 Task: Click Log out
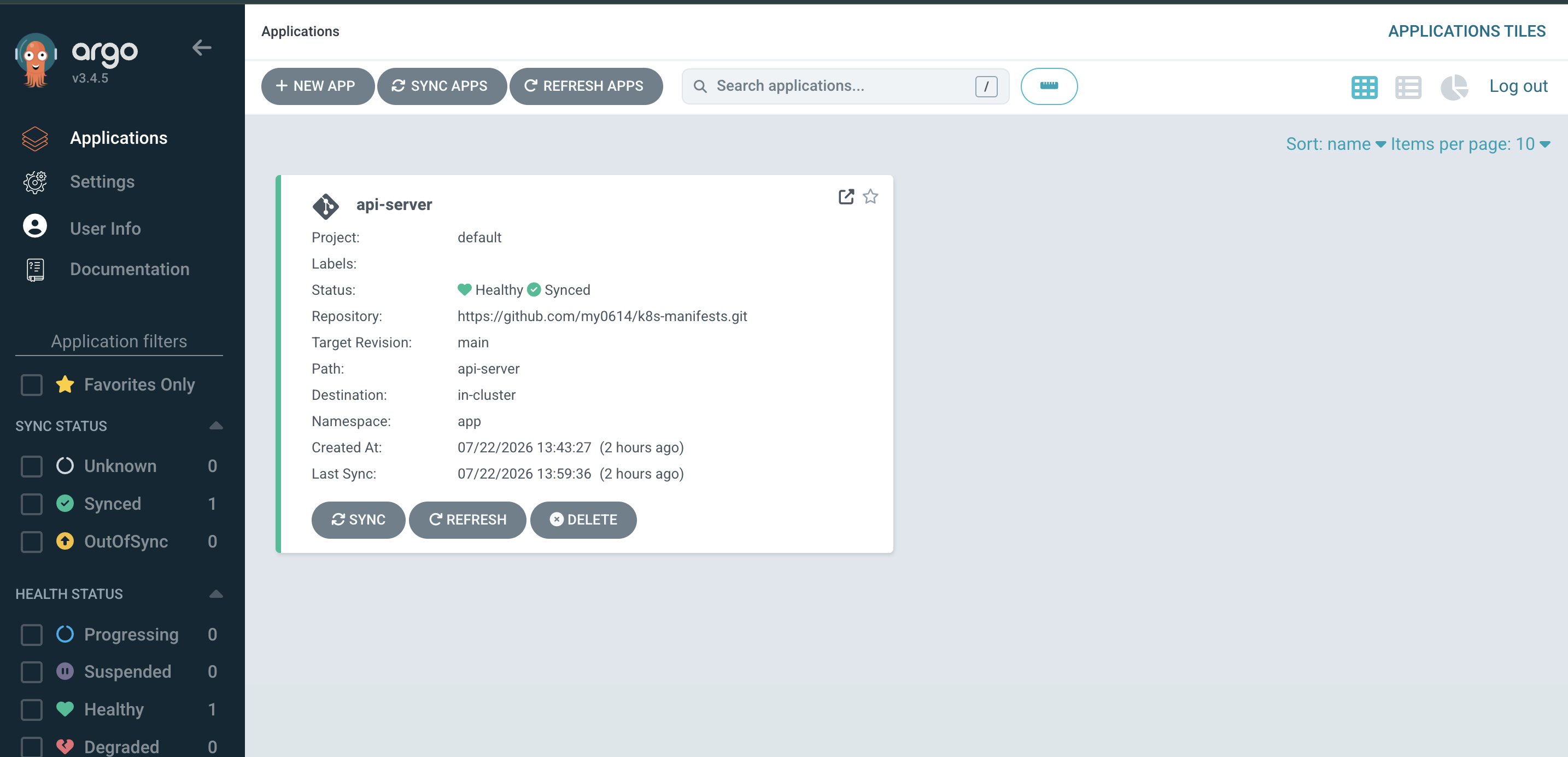coord(1518,86)
